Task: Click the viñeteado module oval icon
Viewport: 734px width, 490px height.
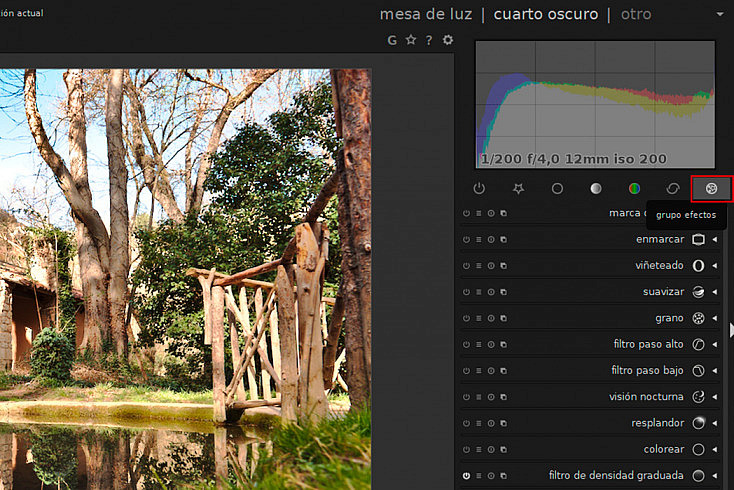Action: 698,266
